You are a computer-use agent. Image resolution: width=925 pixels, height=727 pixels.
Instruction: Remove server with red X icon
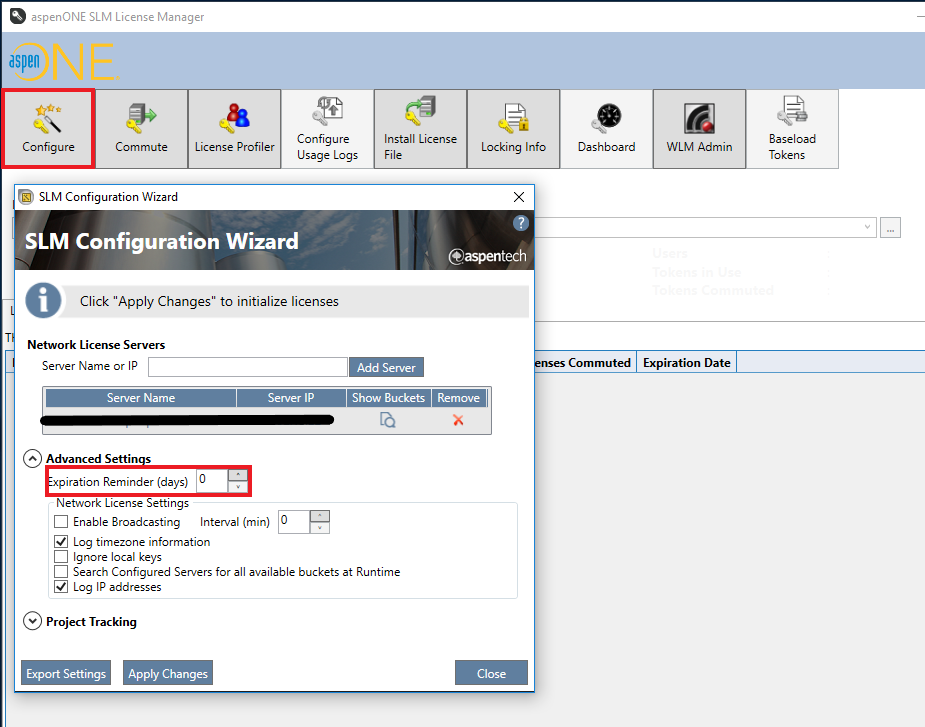pyautogui.click(x=458, y=420)
